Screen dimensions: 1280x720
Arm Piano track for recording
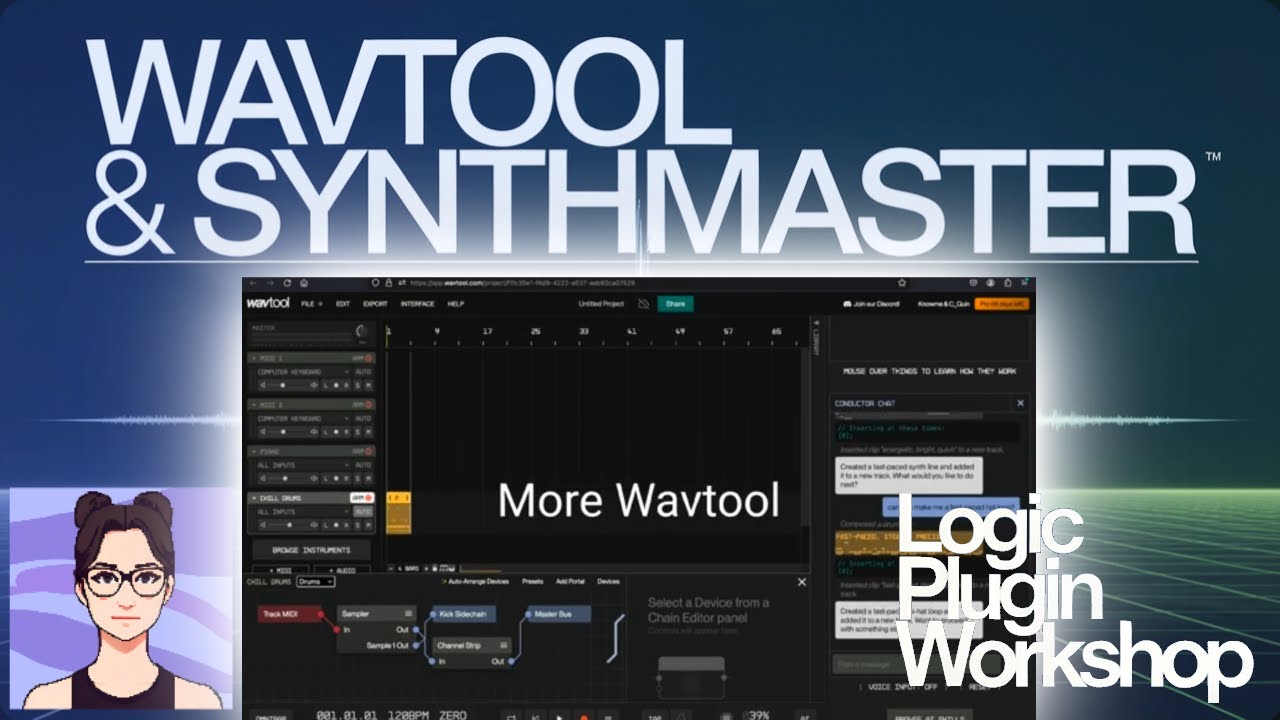tap(363, 452)
